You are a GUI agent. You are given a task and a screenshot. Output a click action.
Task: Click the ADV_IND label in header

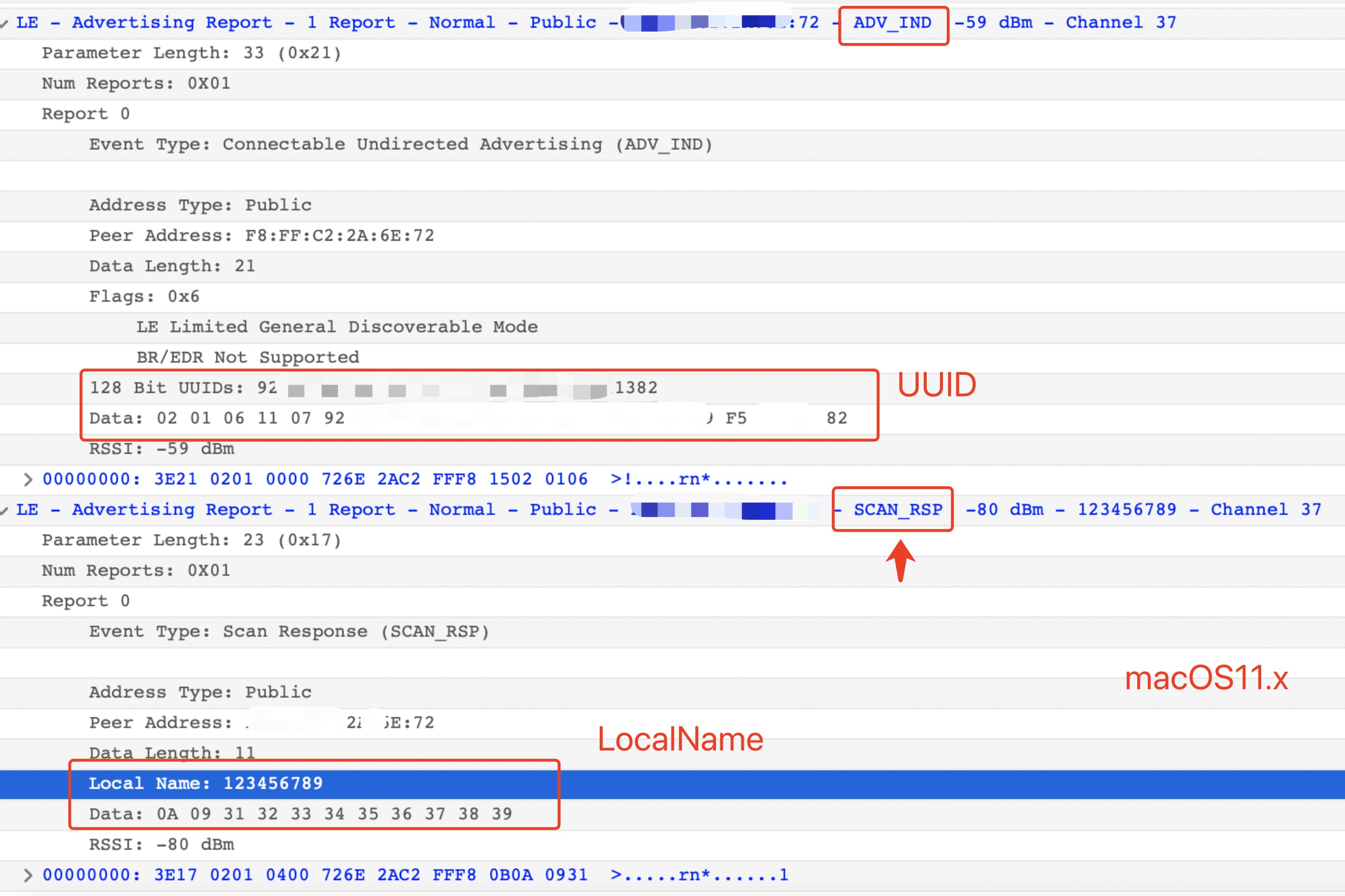point(892,23)
